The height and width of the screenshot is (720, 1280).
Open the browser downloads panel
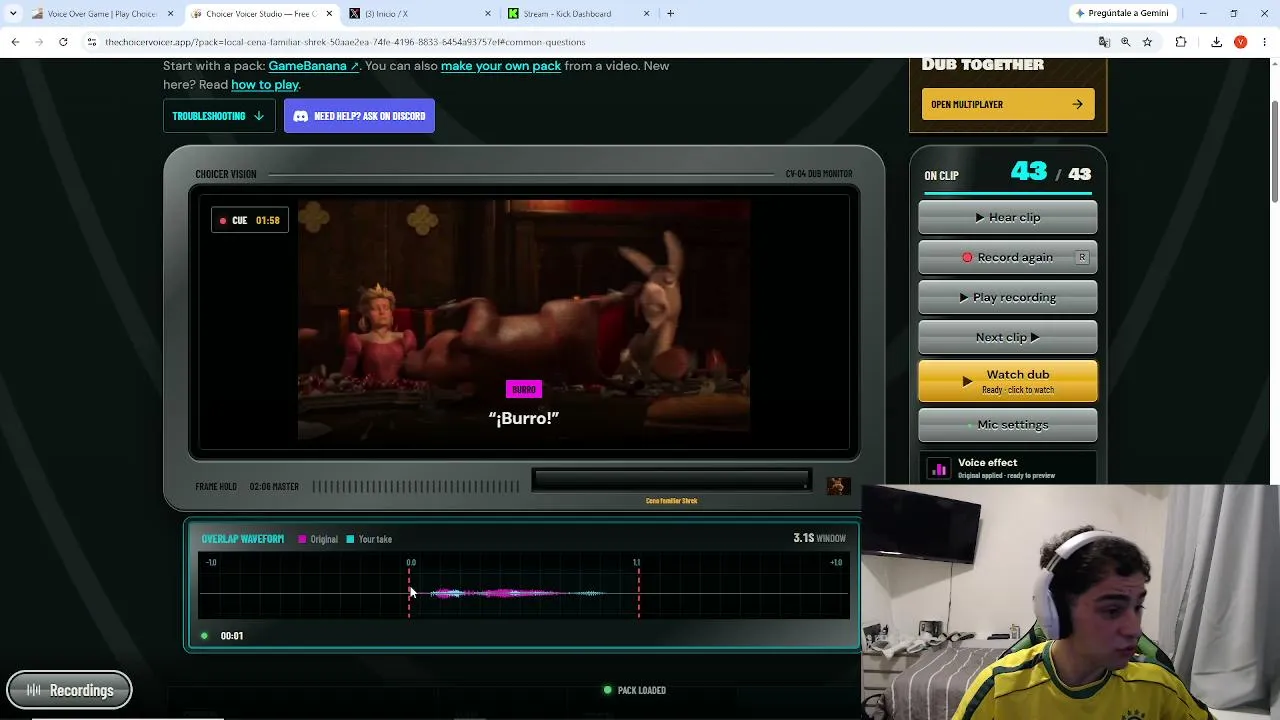[1216, 42]
